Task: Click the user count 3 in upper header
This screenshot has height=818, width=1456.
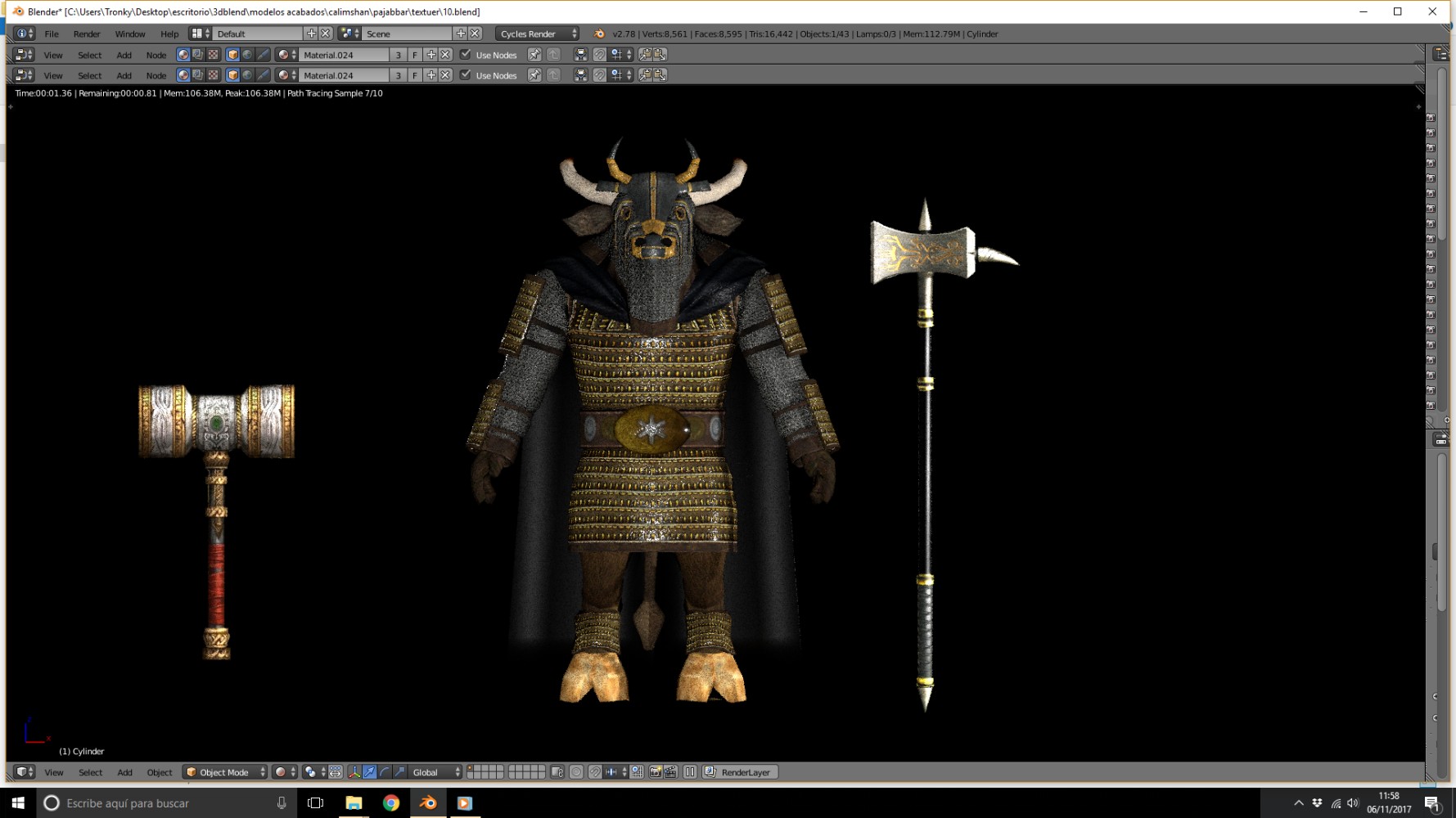Action: (x=399, y=55)
